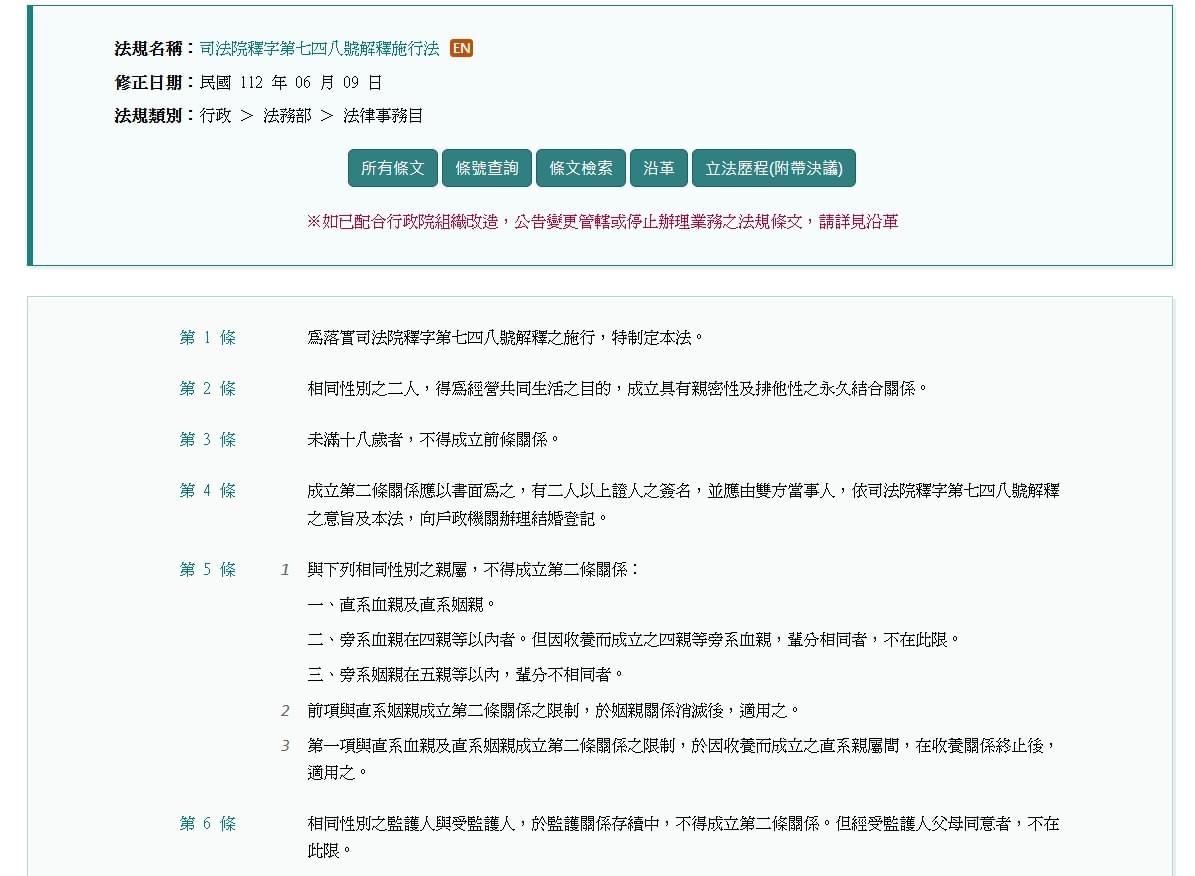This screenshot has width=1195, height=876.
Task: Click paragraph 第一項與直系血親及直系姻親成立
Action: point(682,759)
